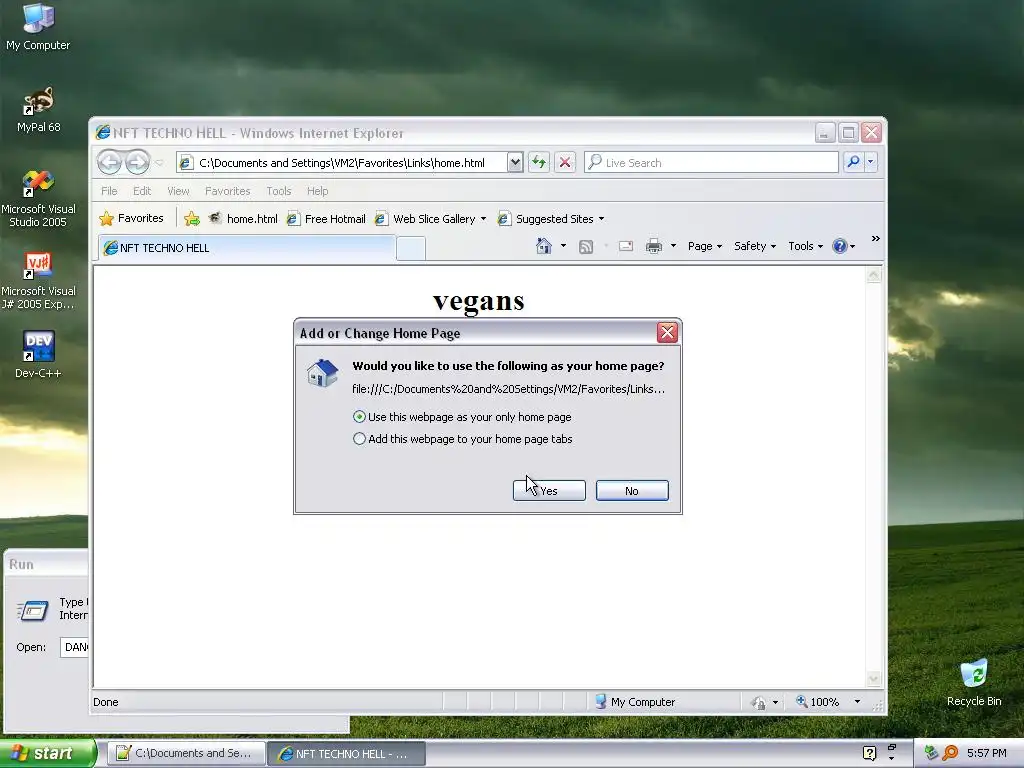Open Web Slice Gallery favorites item
The width and height of the screenshot is (1024, 768).
click(430, 219)
